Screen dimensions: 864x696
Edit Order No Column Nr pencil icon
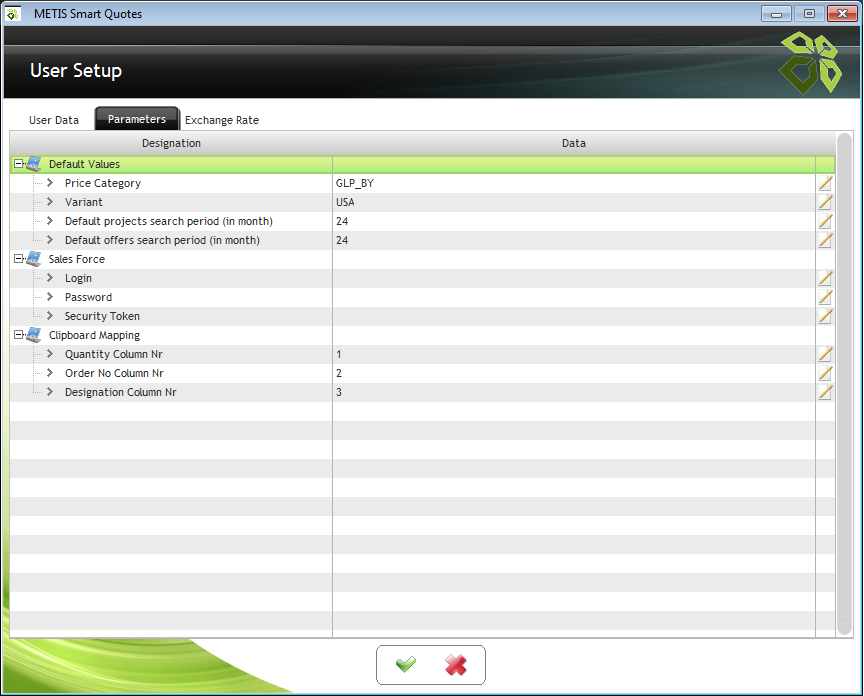coord(825,373)
